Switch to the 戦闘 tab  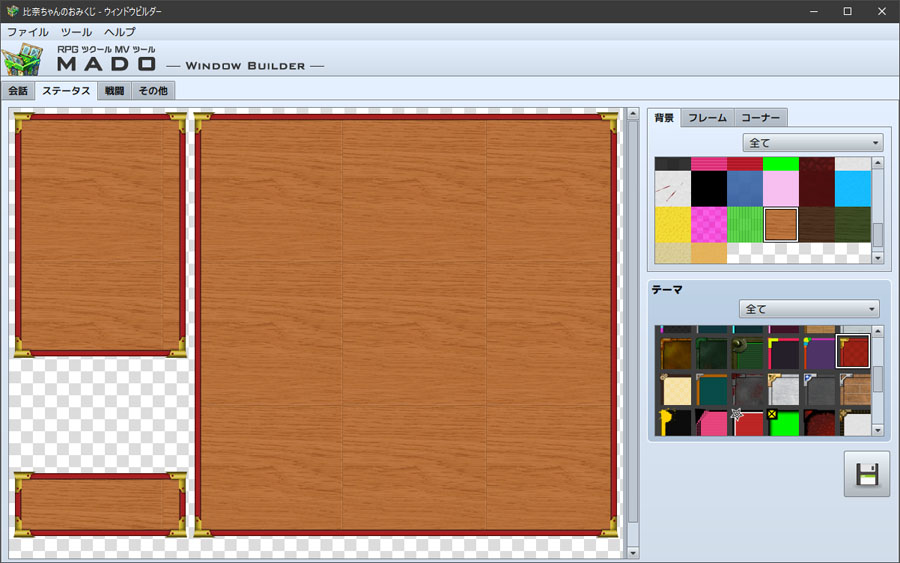pyautogui.click(x=114, y=91)
